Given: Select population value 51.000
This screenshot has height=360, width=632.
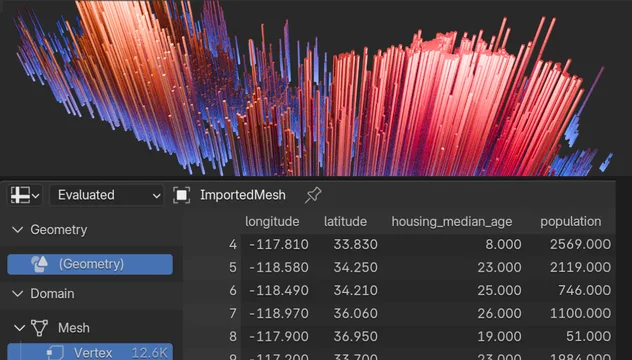Looking at the screenshot, I should [588, 336].
